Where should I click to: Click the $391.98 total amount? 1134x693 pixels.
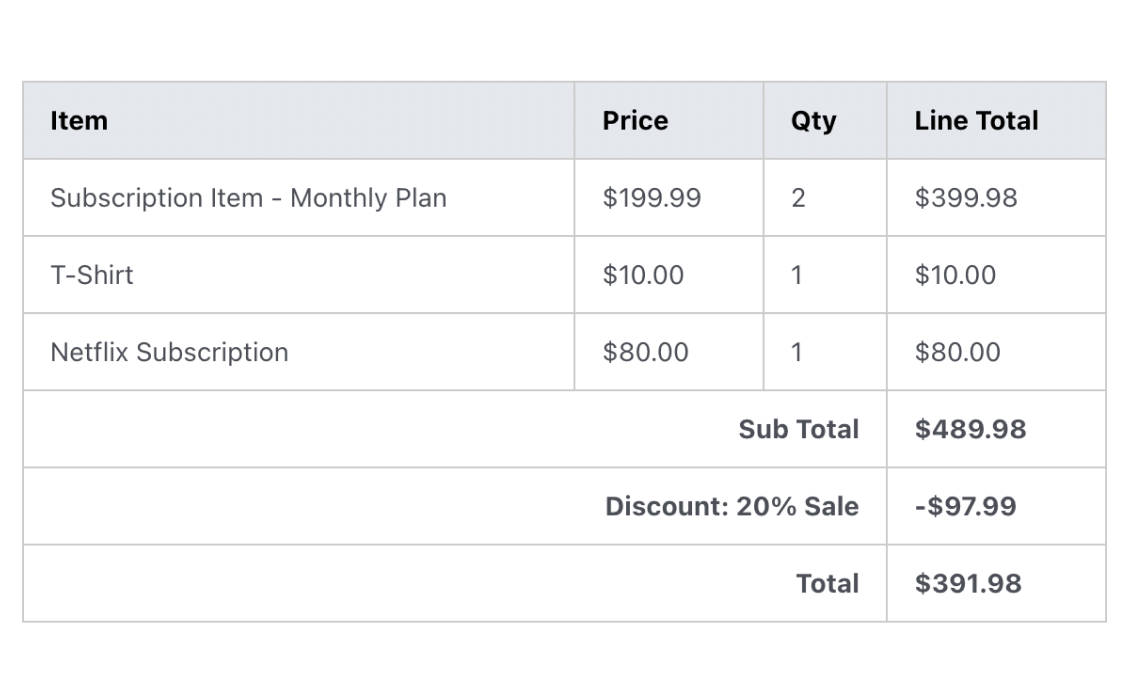click(968, 583)
